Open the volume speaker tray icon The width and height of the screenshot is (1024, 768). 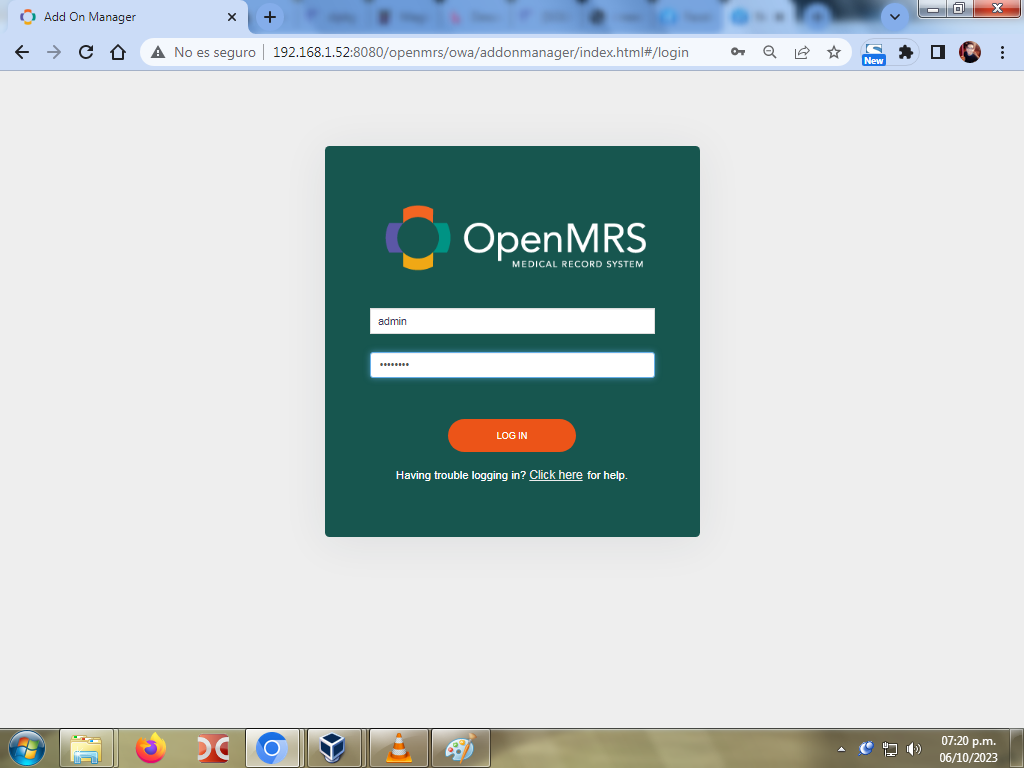(914, 749)
